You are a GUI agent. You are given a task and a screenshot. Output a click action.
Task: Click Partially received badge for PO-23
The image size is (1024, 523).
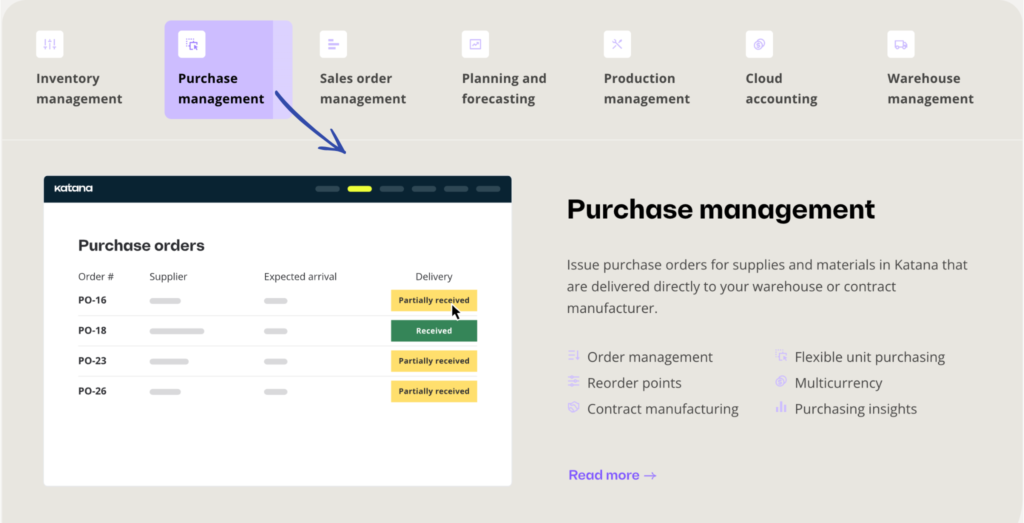pos(434,361)
